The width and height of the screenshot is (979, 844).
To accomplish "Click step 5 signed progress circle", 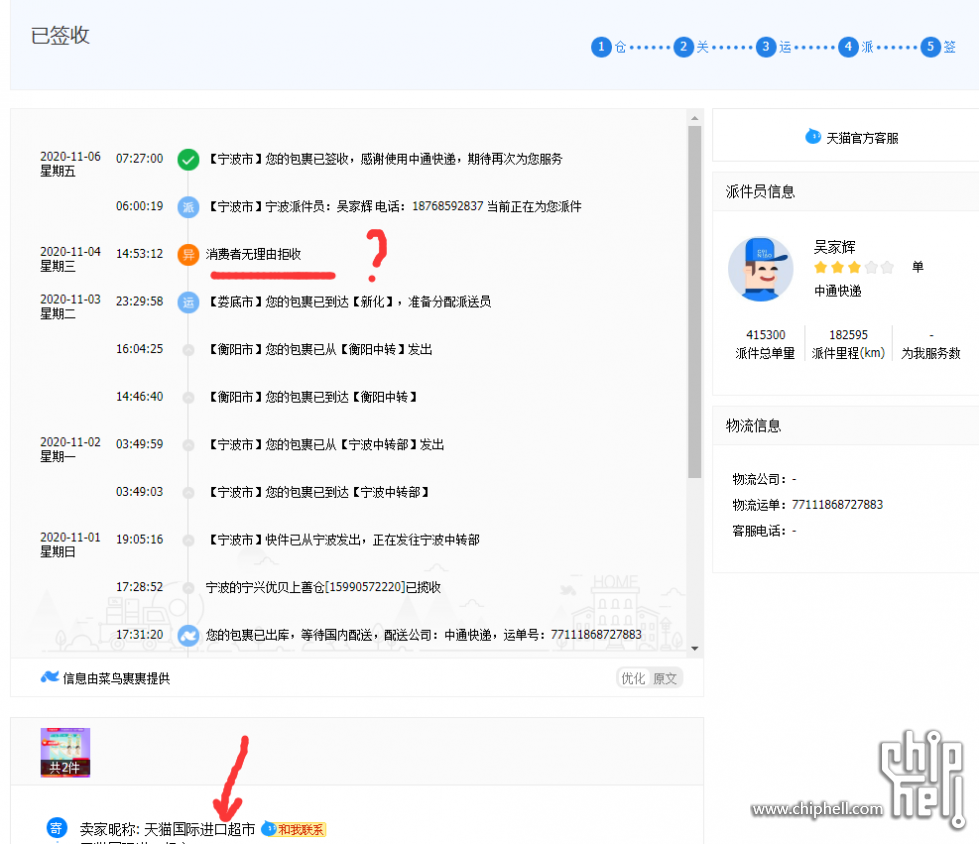I will pyautogui.click(x=930, y=47).
